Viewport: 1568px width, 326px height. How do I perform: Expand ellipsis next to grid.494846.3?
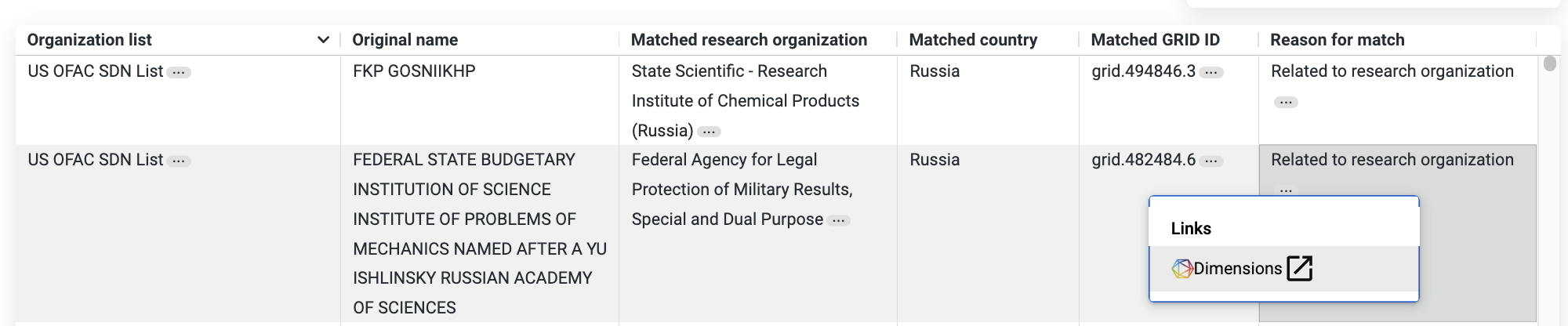pyautogui.click(x=1211, y=72)
